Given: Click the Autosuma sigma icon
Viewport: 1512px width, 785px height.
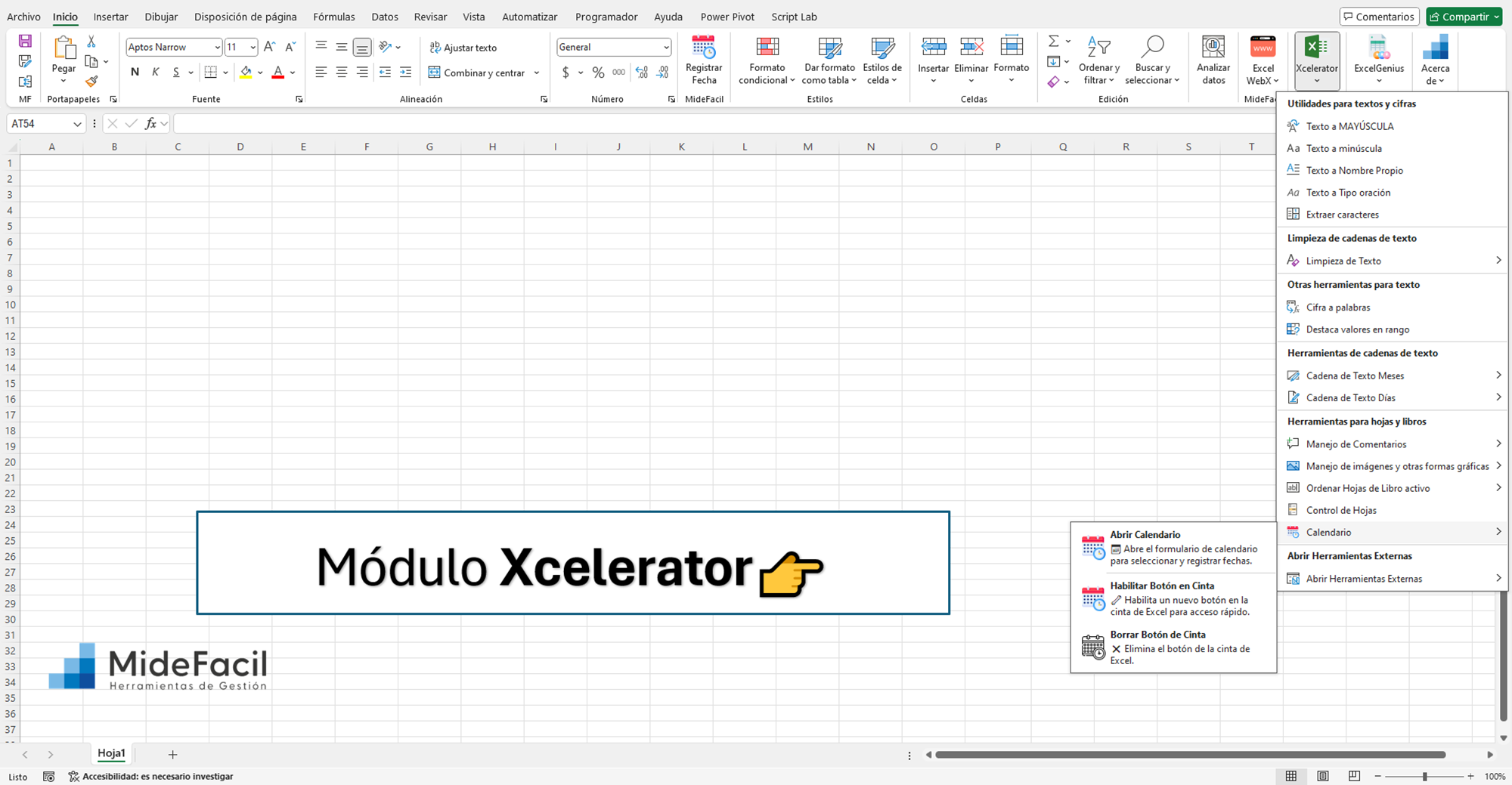Looking at the screenshot, I should 1053,41.
